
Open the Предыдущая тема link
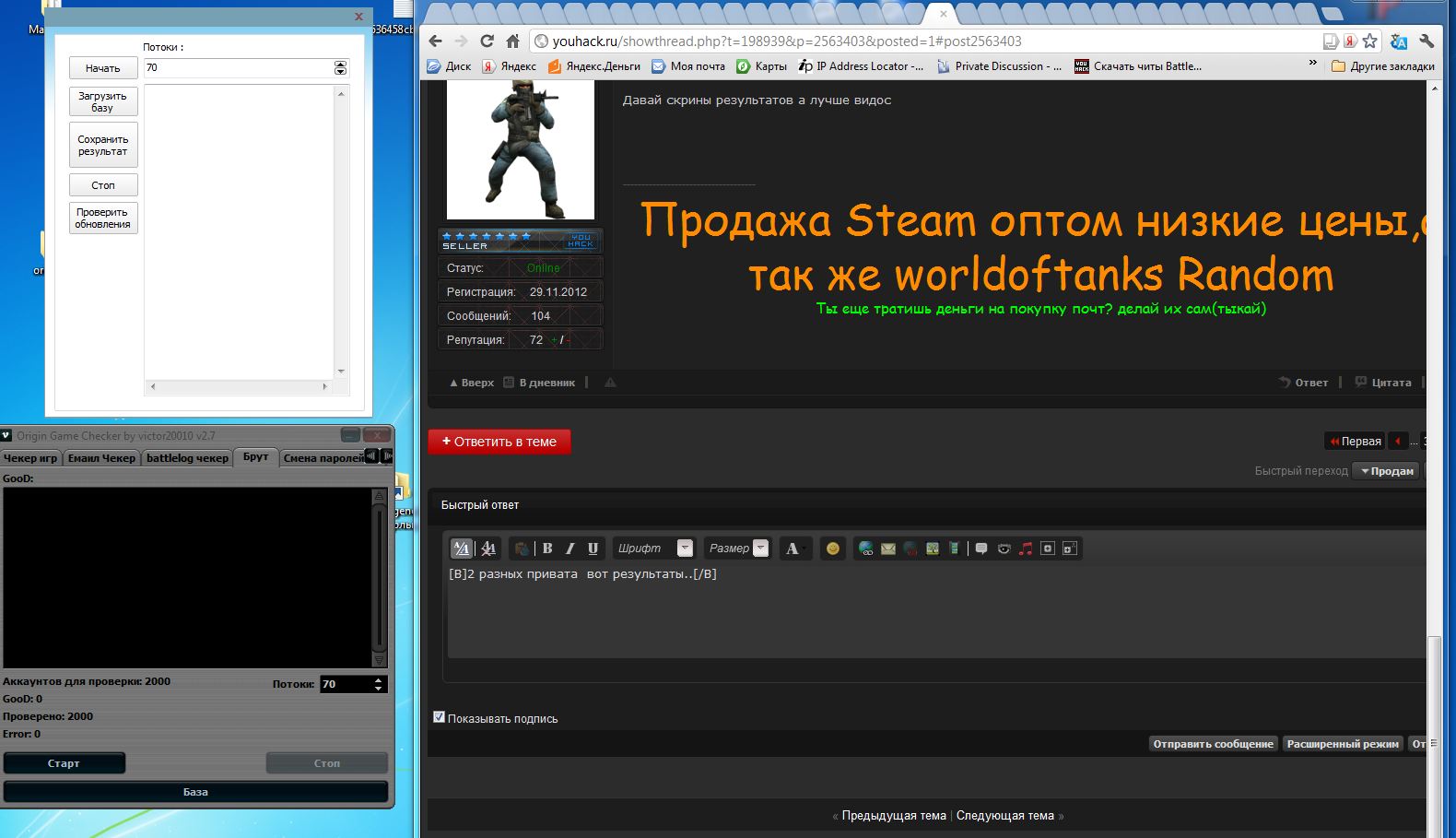894,816
